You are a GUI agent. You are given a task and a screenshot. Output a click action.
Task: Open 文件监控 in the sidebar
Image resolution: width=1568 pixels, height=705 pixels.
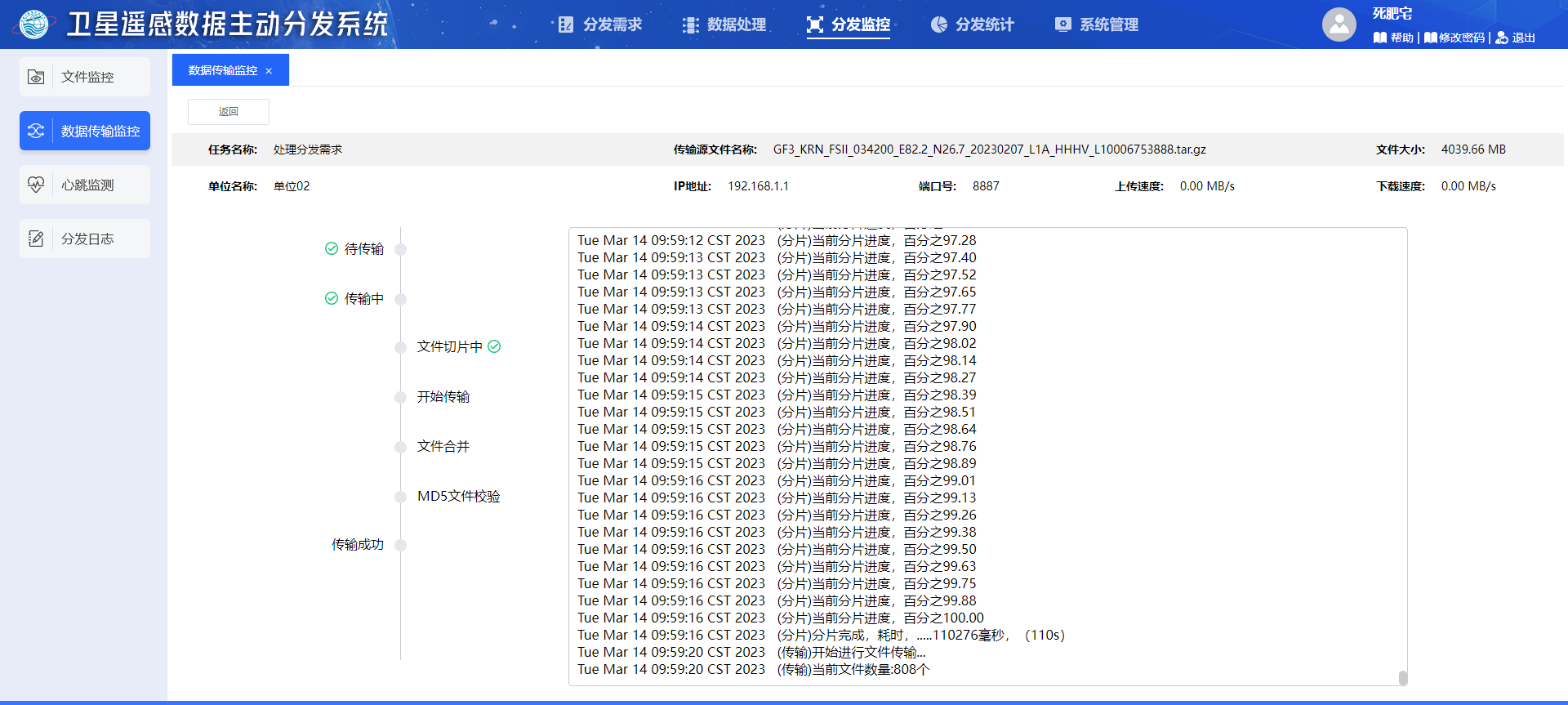click(85, 77)
